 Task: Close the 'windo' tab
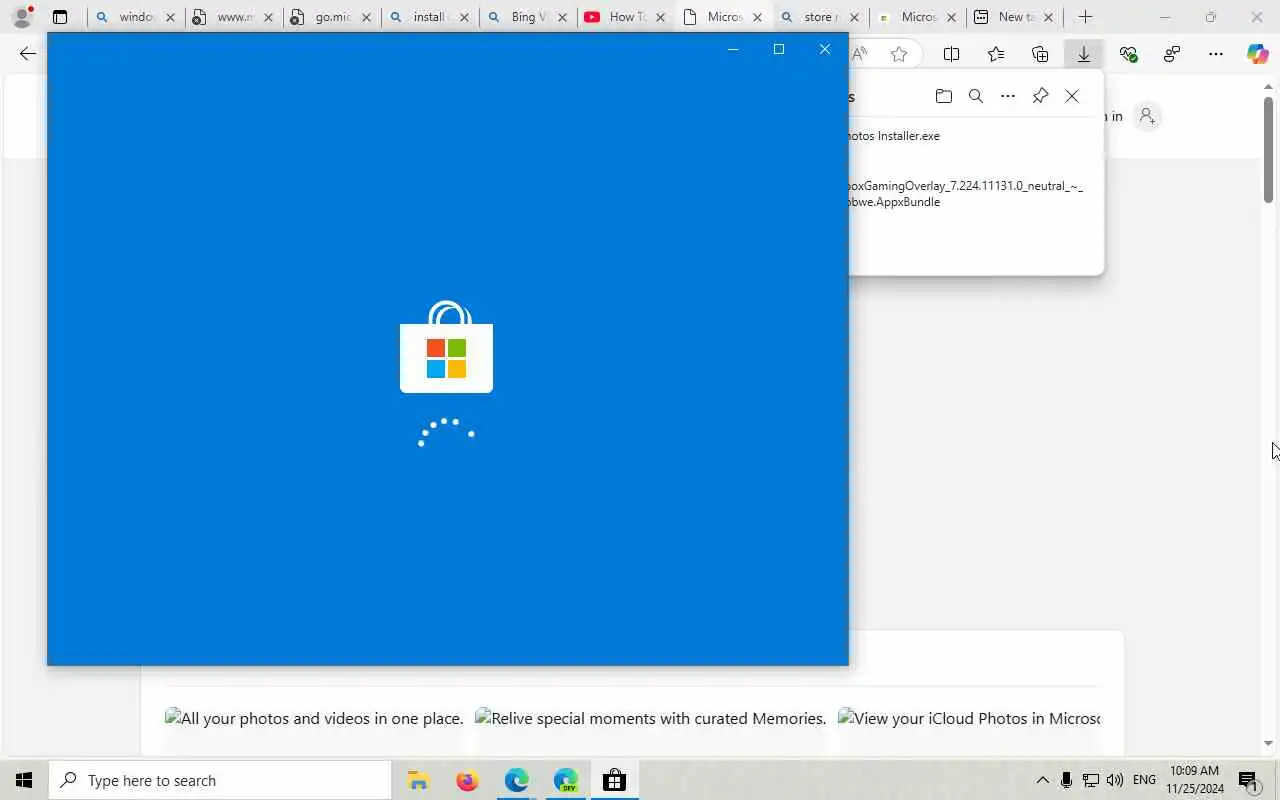coord(170,17)
